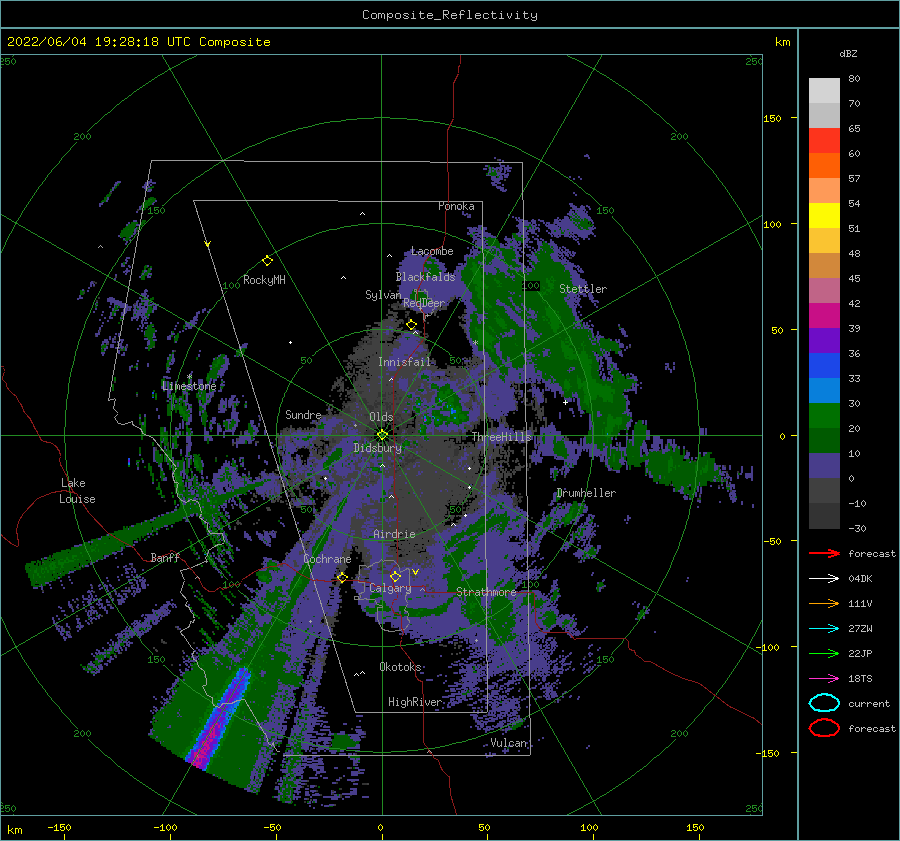Click the Calgary city label
The image size is (900, 841).
pyautogui.click(x=390, y=588)
